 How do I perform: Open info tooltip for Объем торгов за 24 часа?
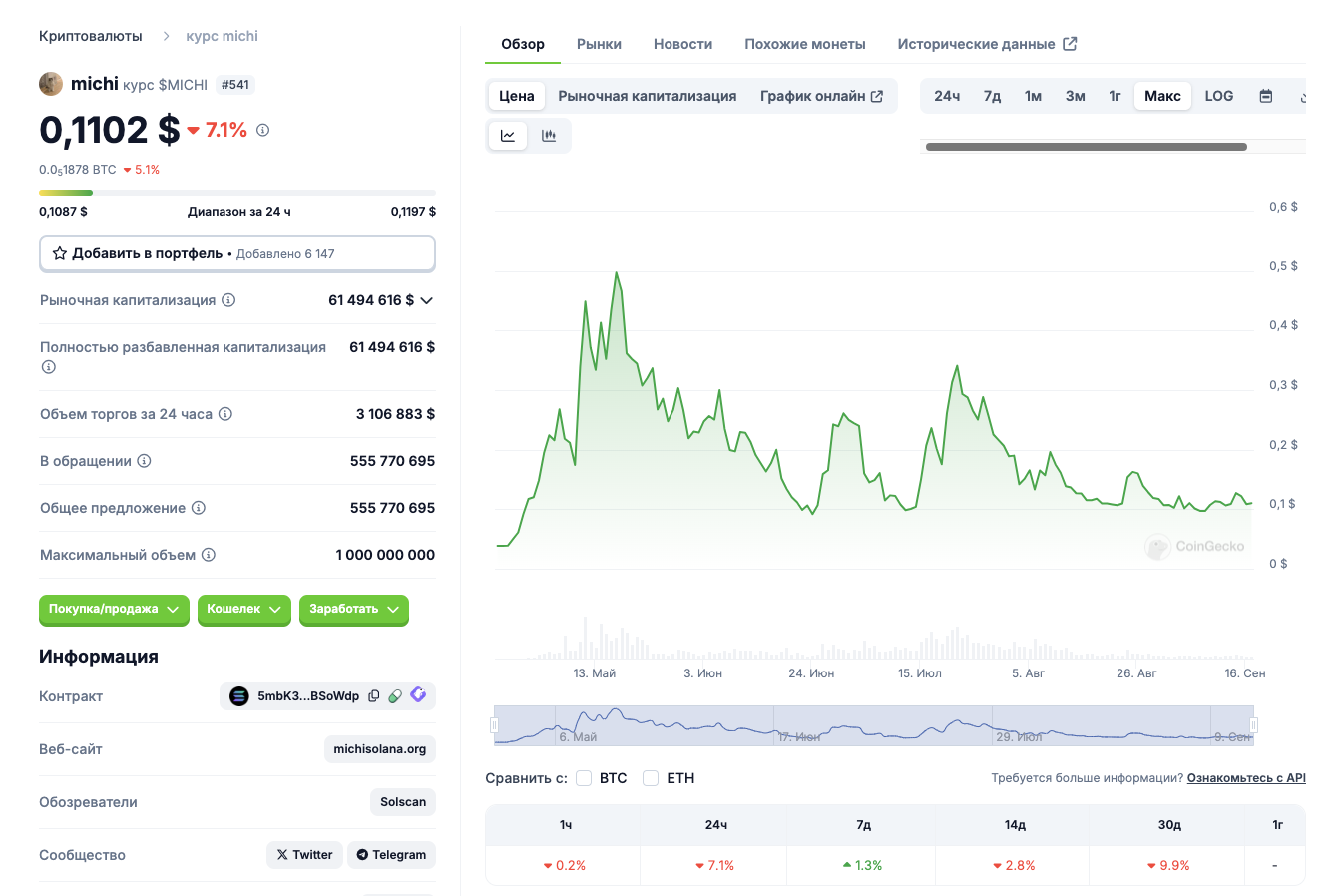(225, 414)
